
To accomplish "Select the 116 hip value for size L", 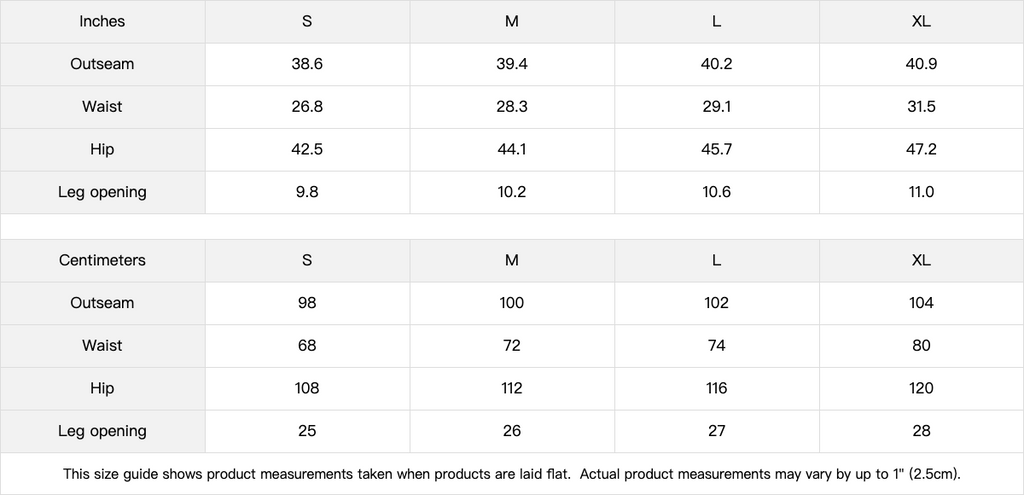I will [717, 388].
